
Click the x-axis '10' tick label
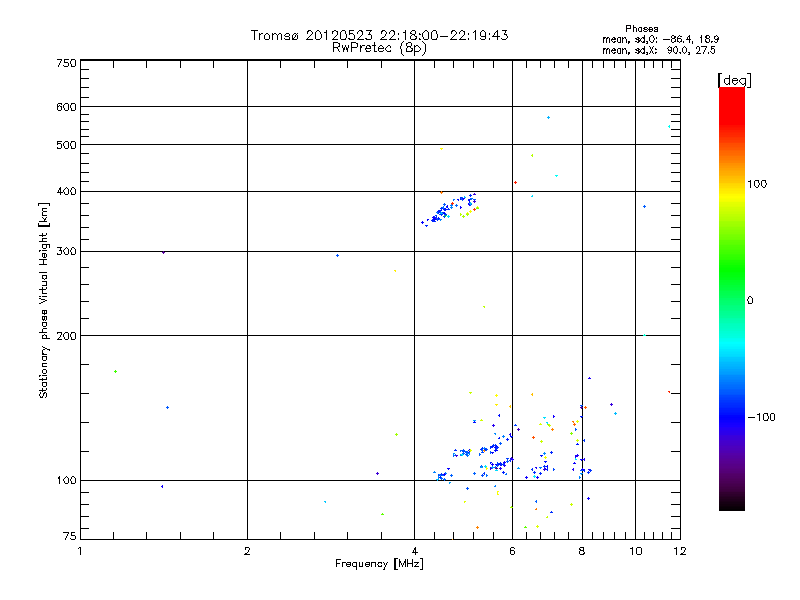point(635,551)
